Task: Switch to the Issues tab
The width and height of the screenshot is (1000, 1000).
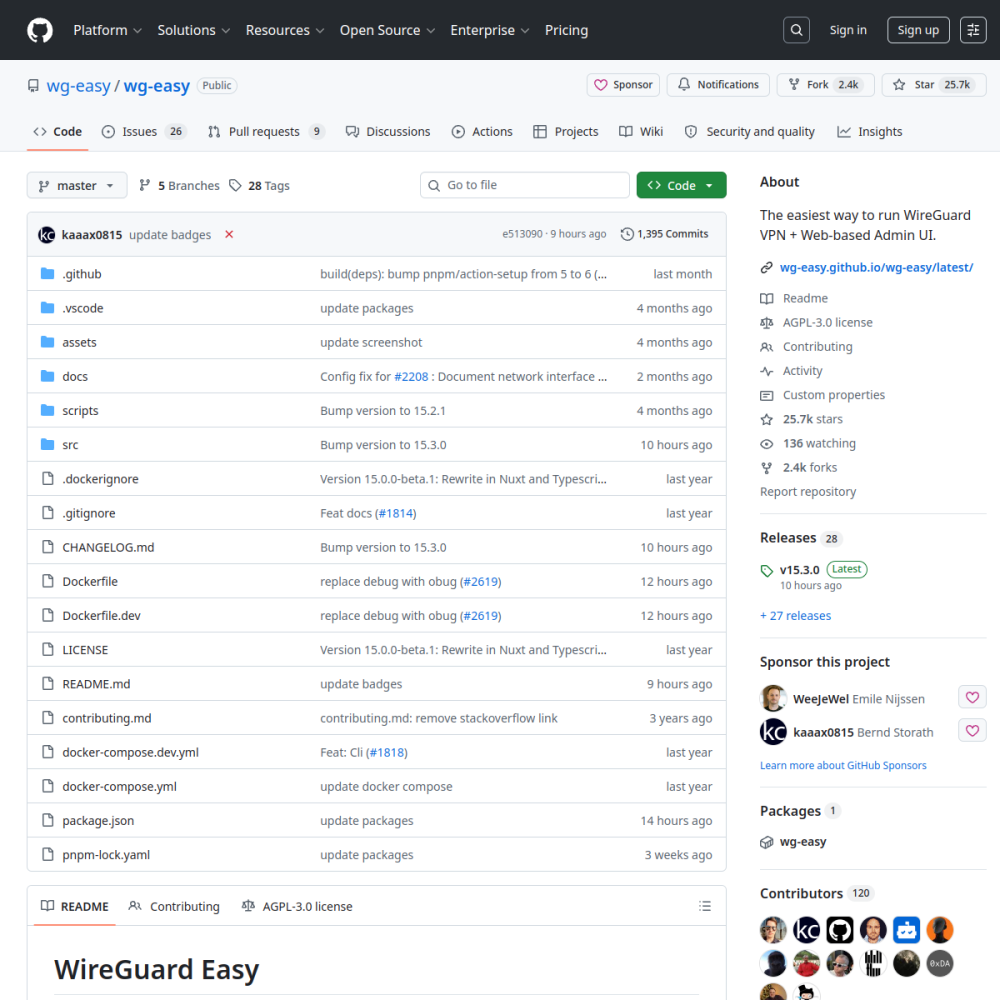Action: tap(143, 131)
